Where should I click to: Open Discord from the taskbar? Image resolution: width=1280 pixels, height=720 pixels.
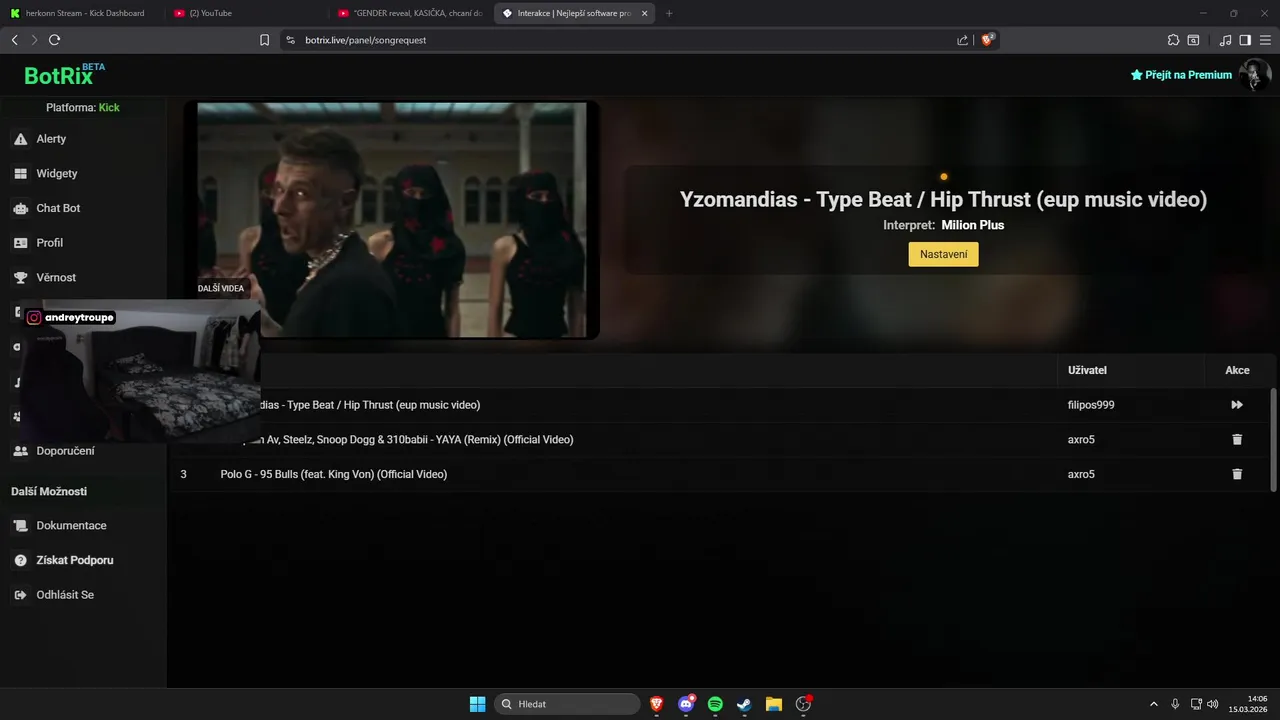[686, 704]
